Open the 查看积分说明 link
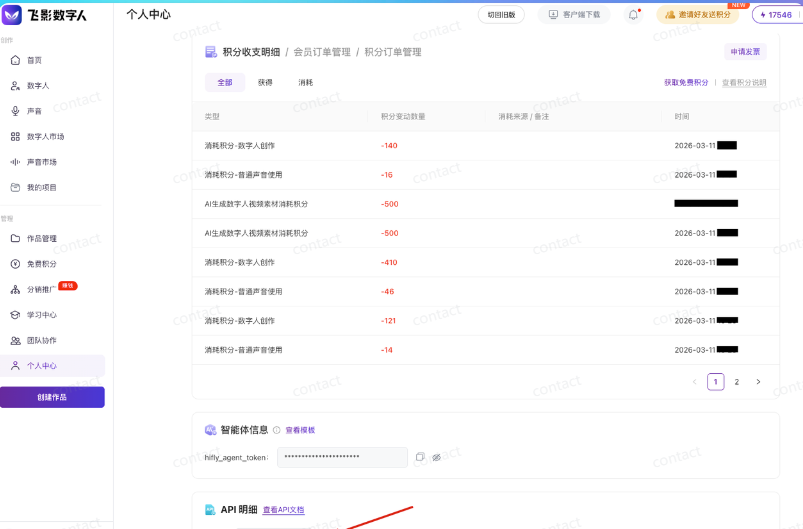803x529 pixels. tap(744, 82)
